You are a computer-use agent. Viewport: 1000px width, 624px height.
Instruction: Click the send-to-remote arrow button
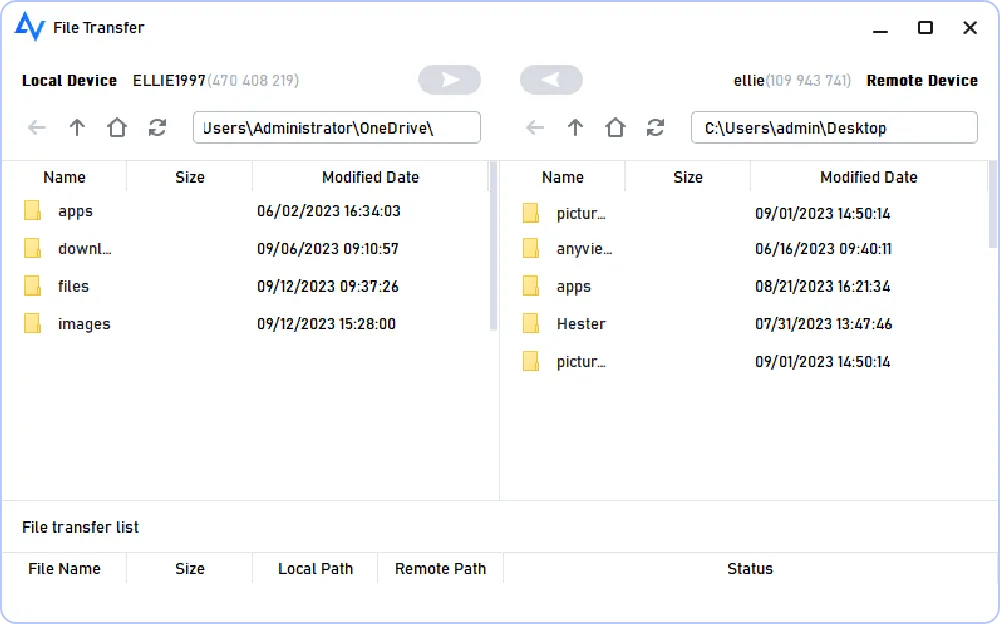[x=449, y=80]
